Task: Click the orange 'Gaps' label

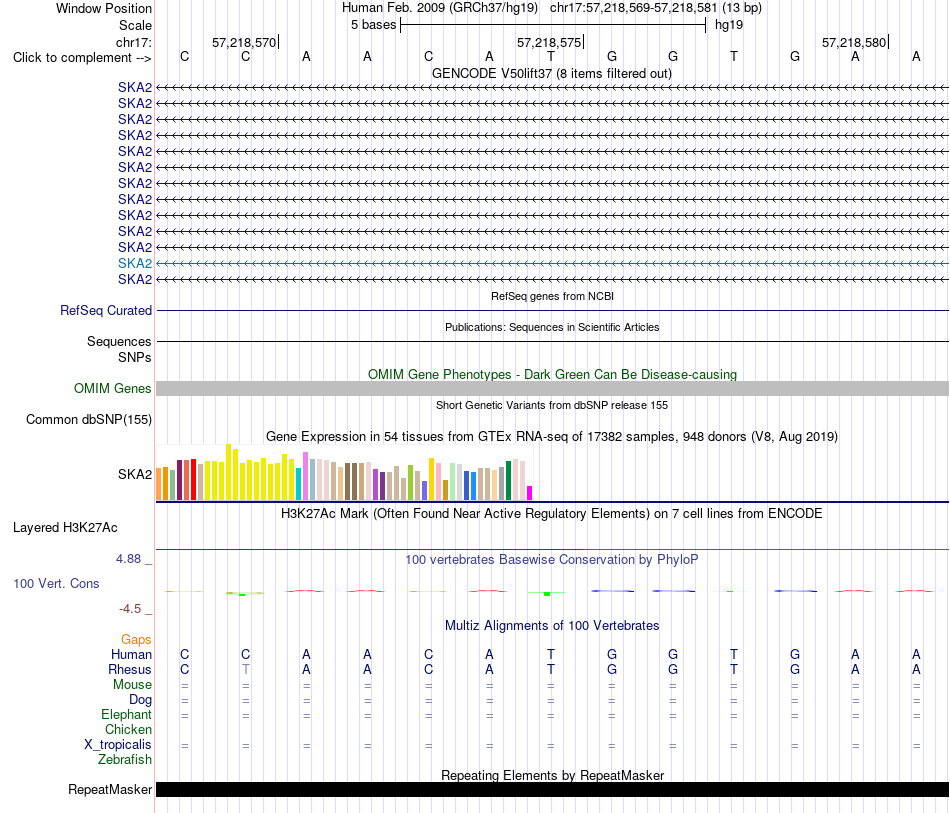Action: click(136, 640)
